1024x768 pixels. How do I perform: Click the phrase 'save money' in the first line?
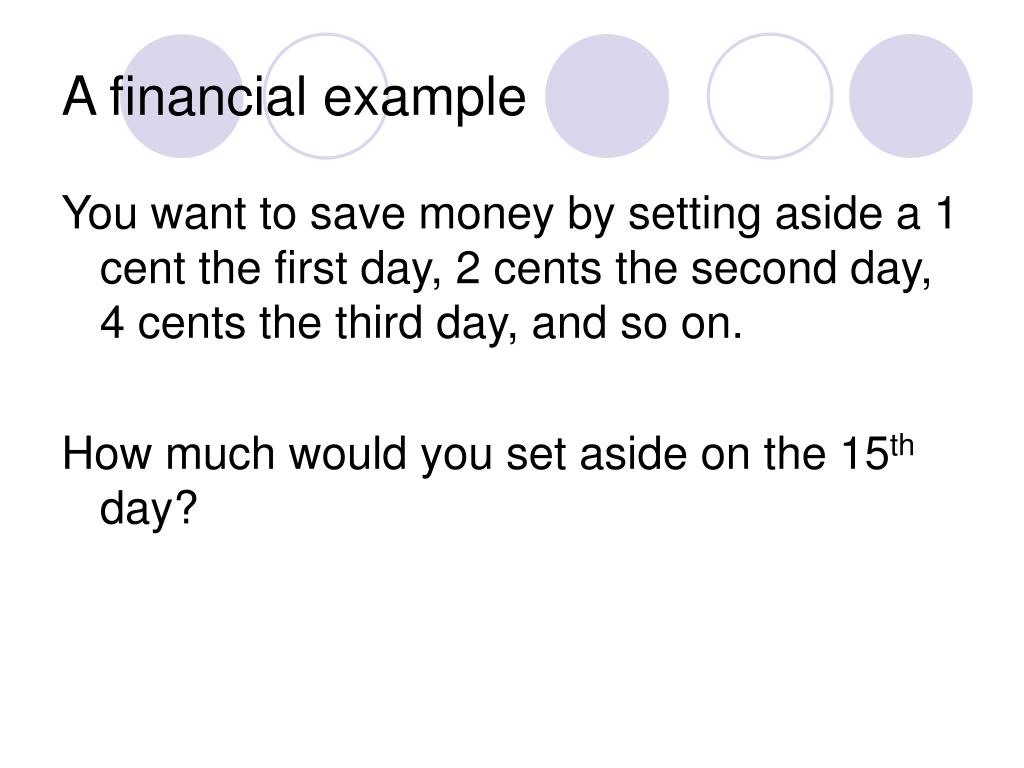pyautogui.click(x=431, y=216)
